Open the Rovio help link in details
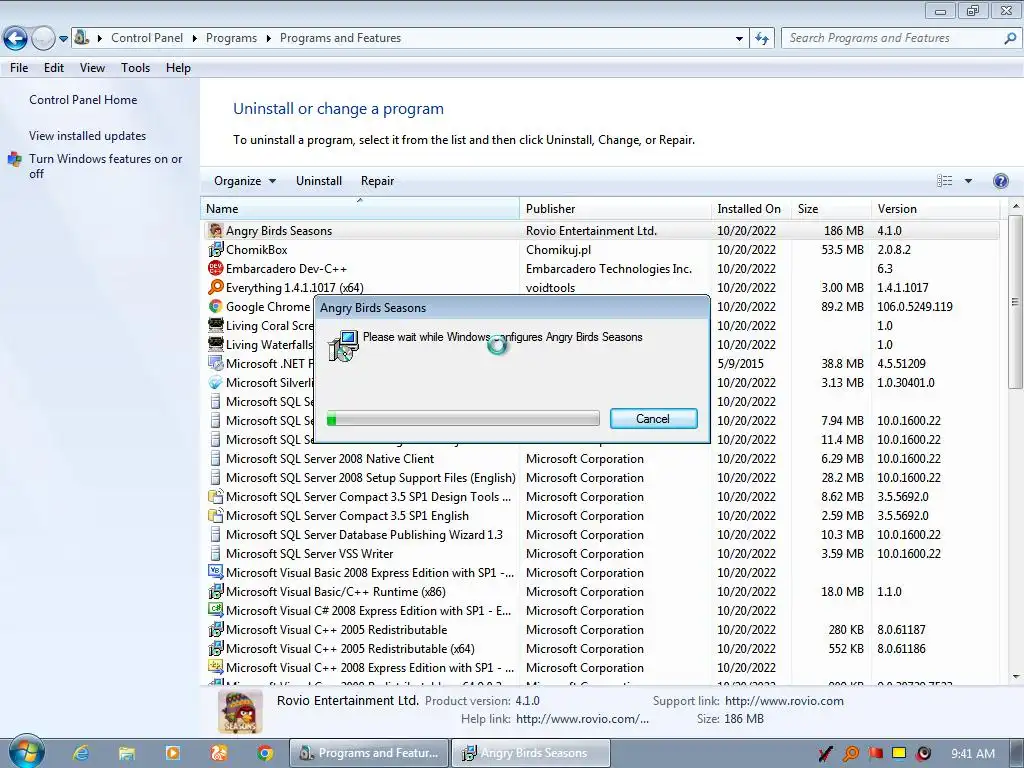The width and height of the screenshot is (1024, 768). click(583, 719)
